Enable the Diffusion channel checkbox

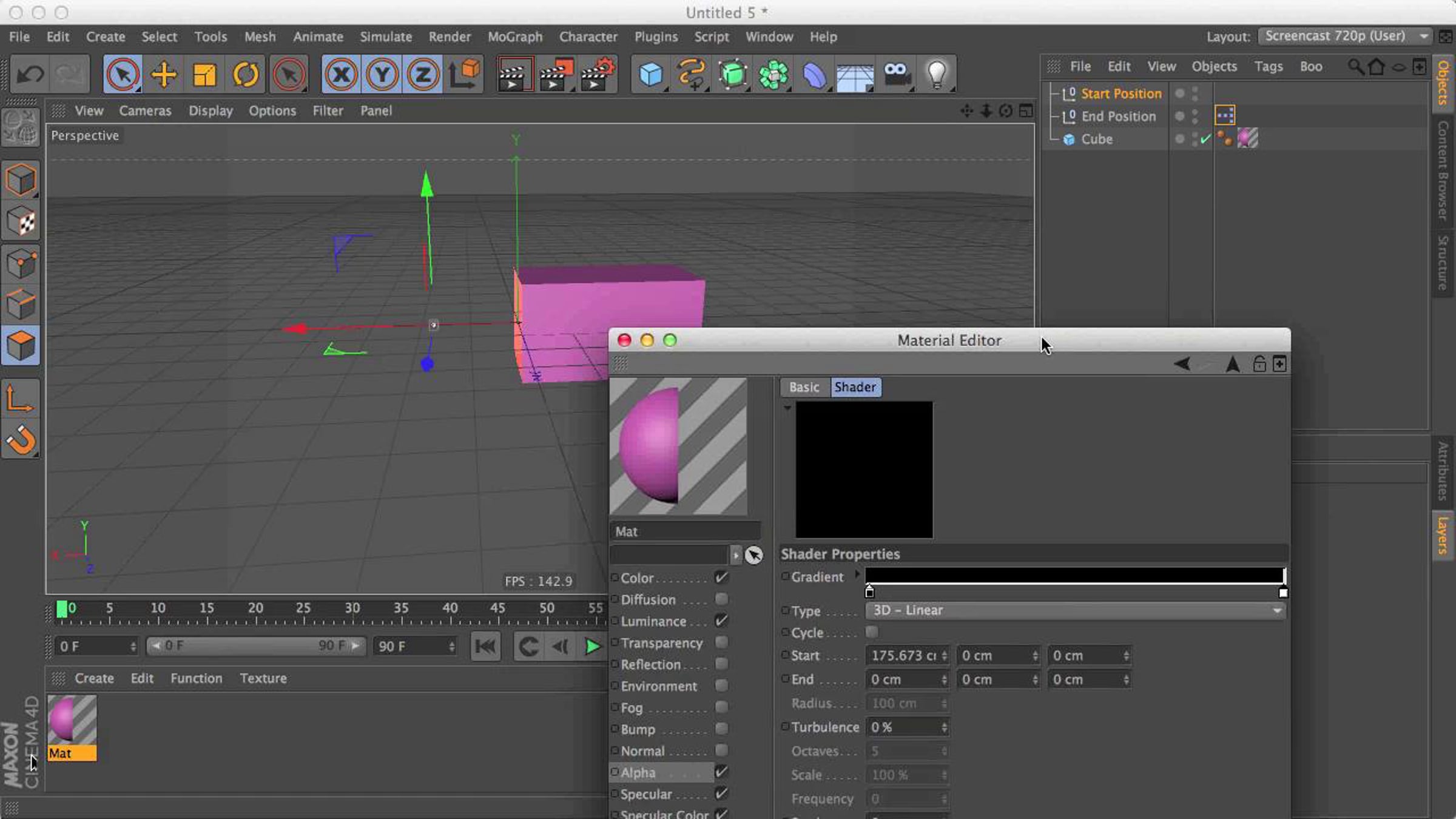(x=721, y=599)
